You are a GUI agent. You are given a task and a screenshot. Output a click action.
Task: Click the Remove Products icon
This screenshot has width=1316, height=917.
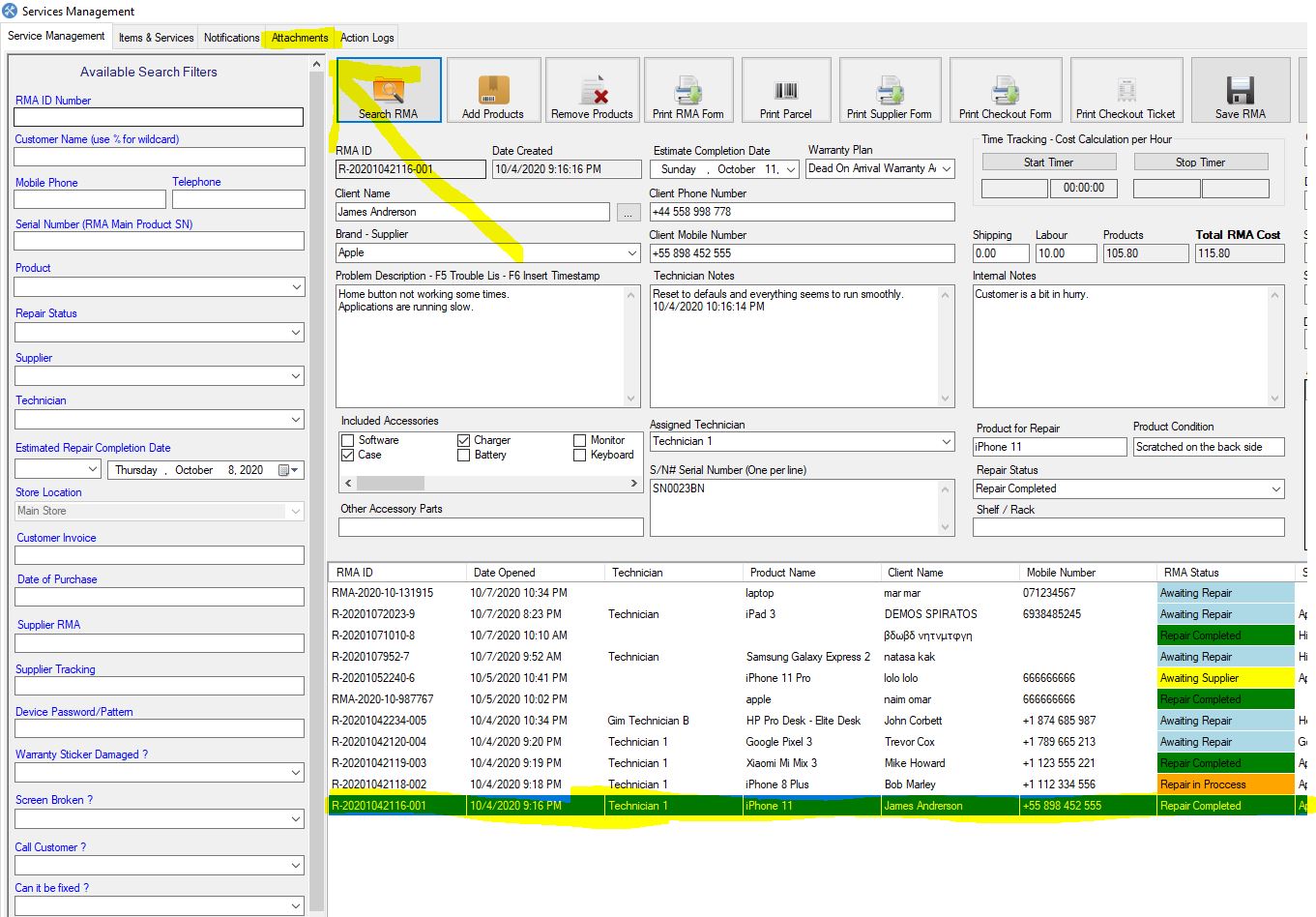(x=592, y=89)
